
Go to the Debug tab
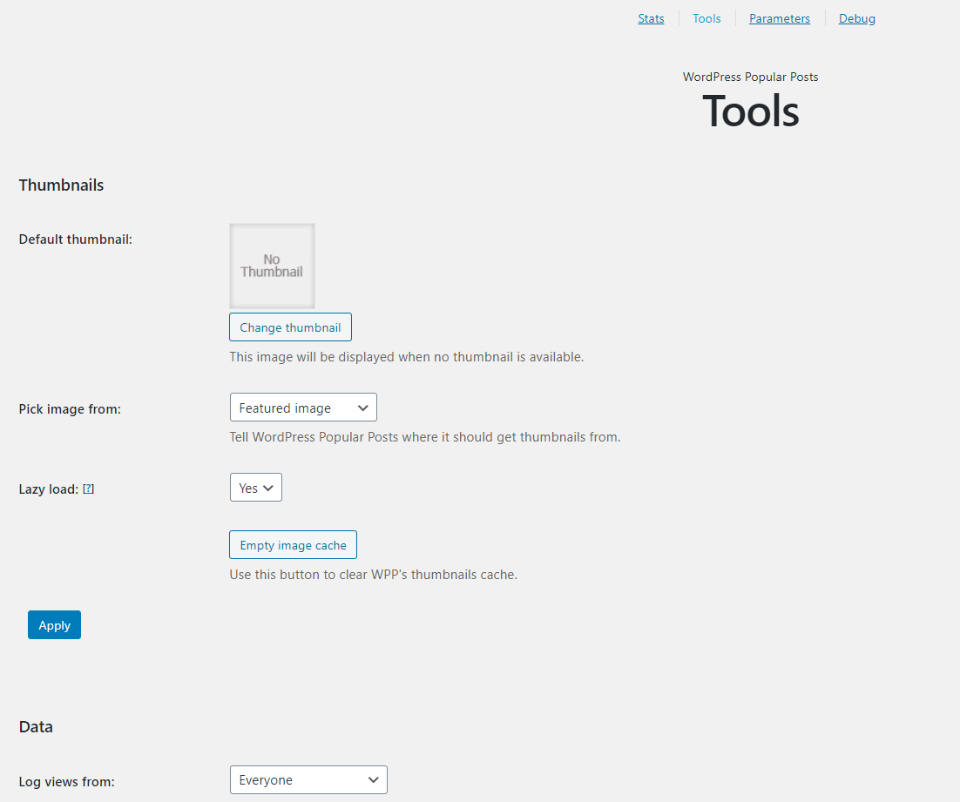(857, 19)
